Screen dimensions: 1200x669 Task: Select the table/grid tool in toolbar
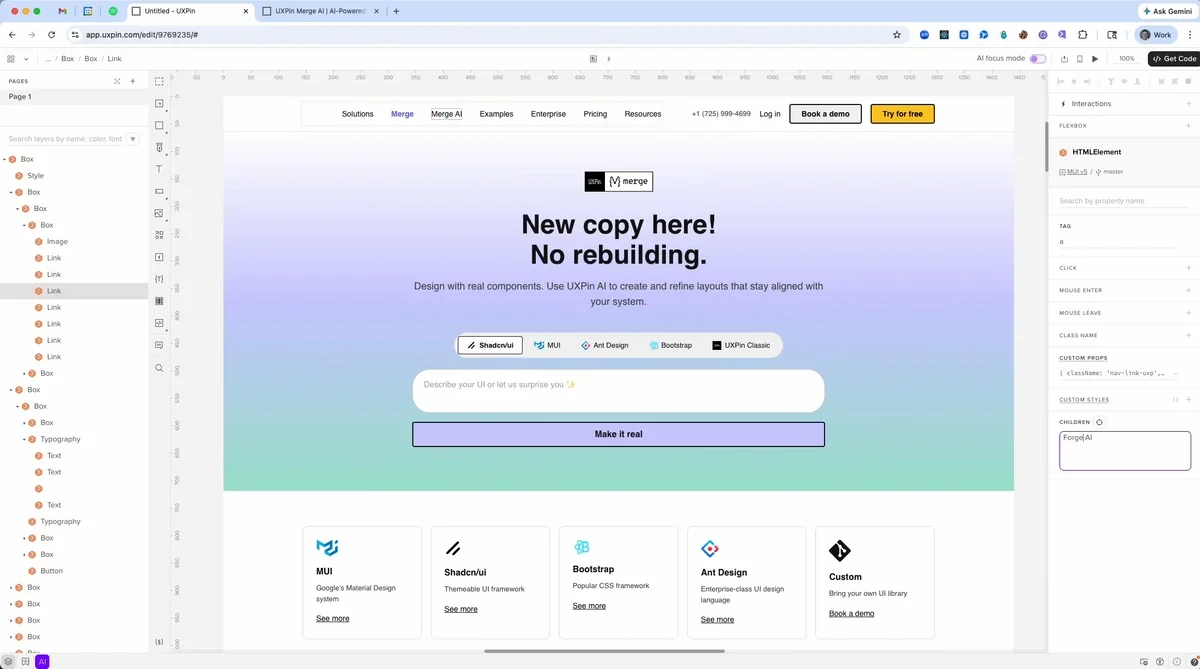(x=159, y=301)
